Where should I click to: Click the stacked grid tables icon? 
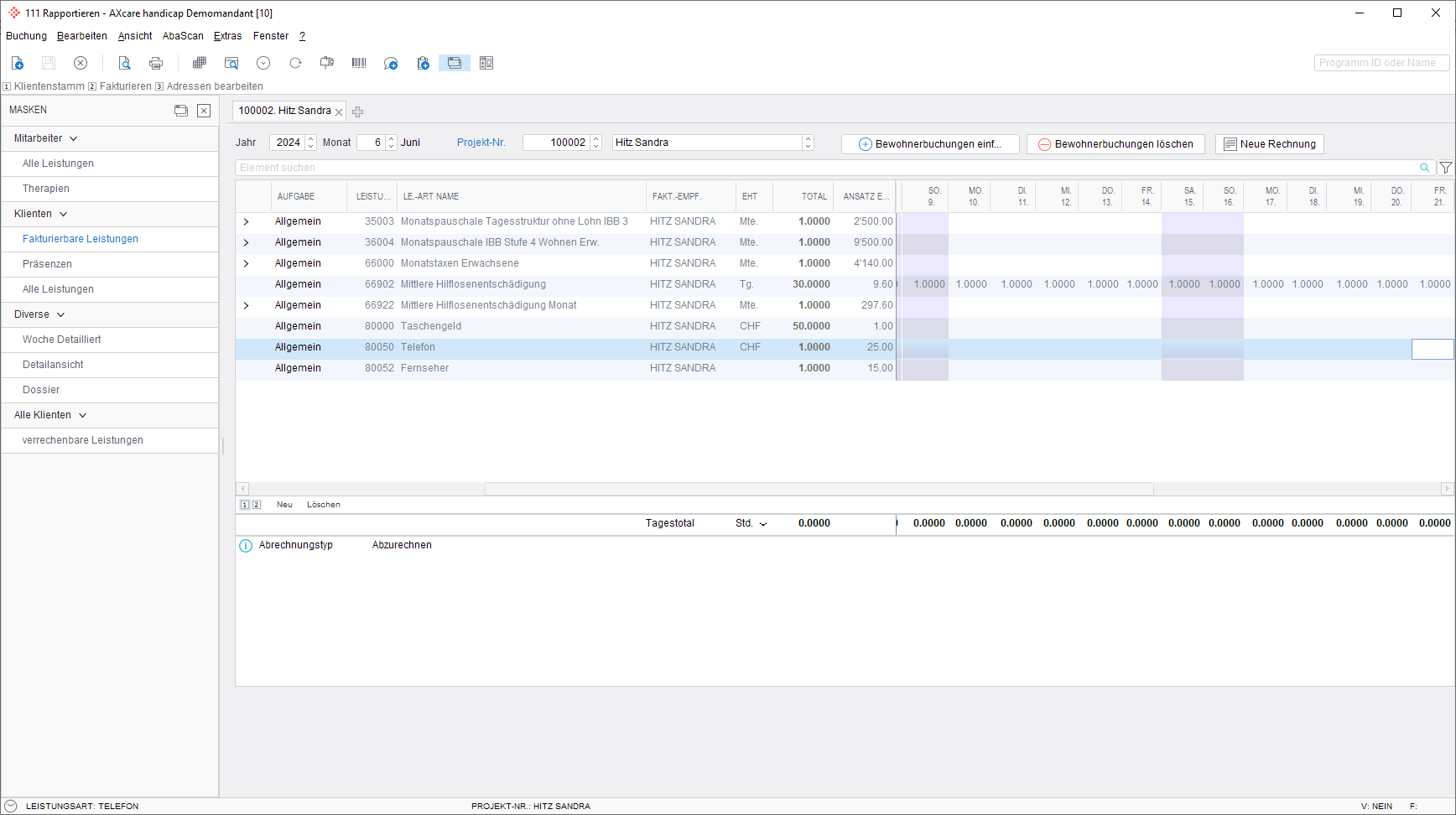(200, 63)
